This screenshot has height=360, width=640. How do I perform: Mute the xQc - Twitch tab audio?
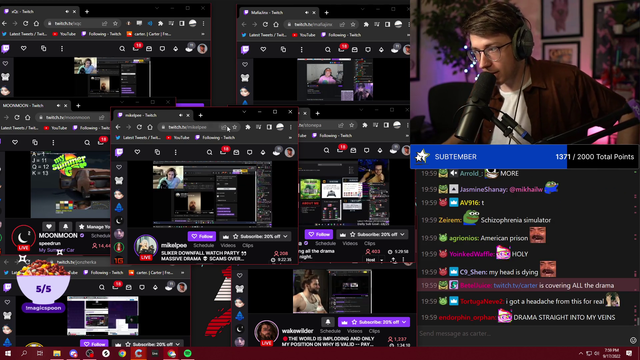pyautogui.click(x=67, y=11)
